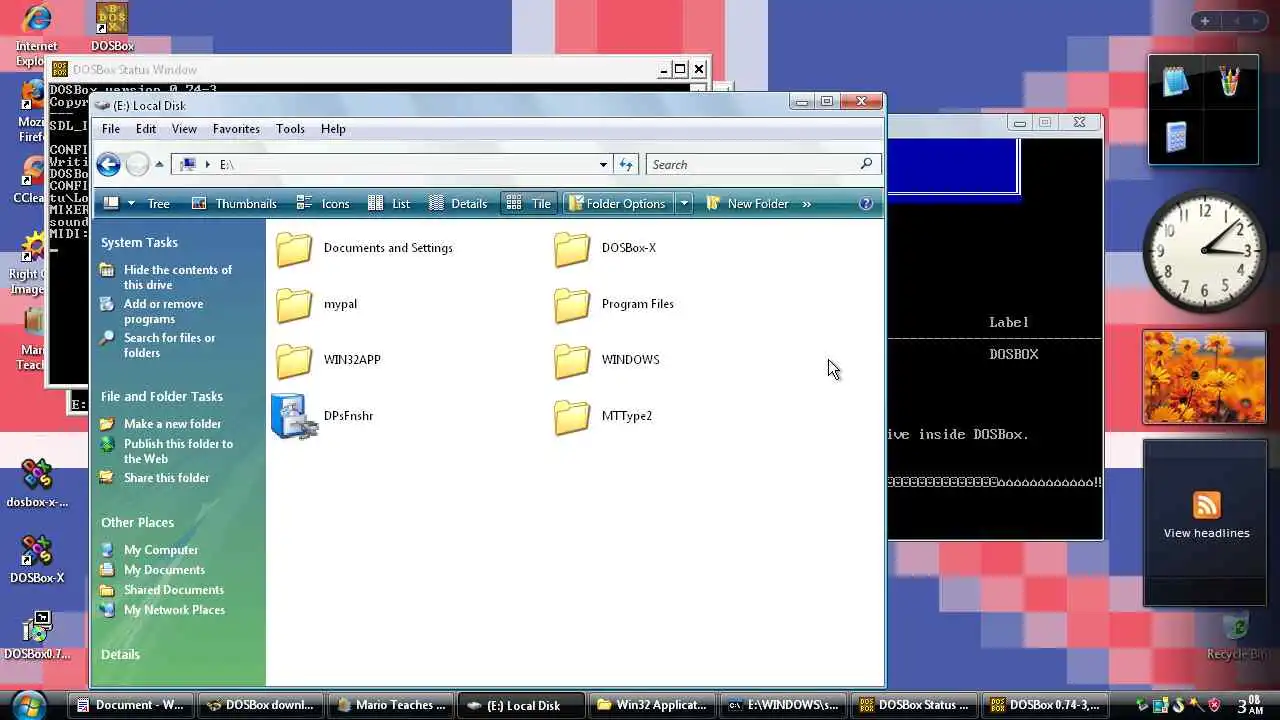Open the DOSBox shortcut atop the desktop

(112, 27)
